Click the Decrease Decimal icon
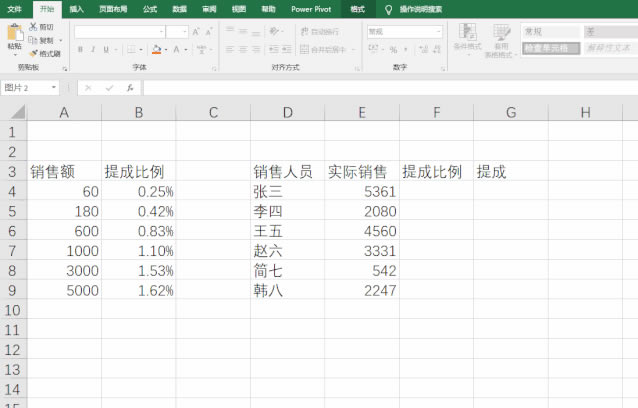 [437, 49]
